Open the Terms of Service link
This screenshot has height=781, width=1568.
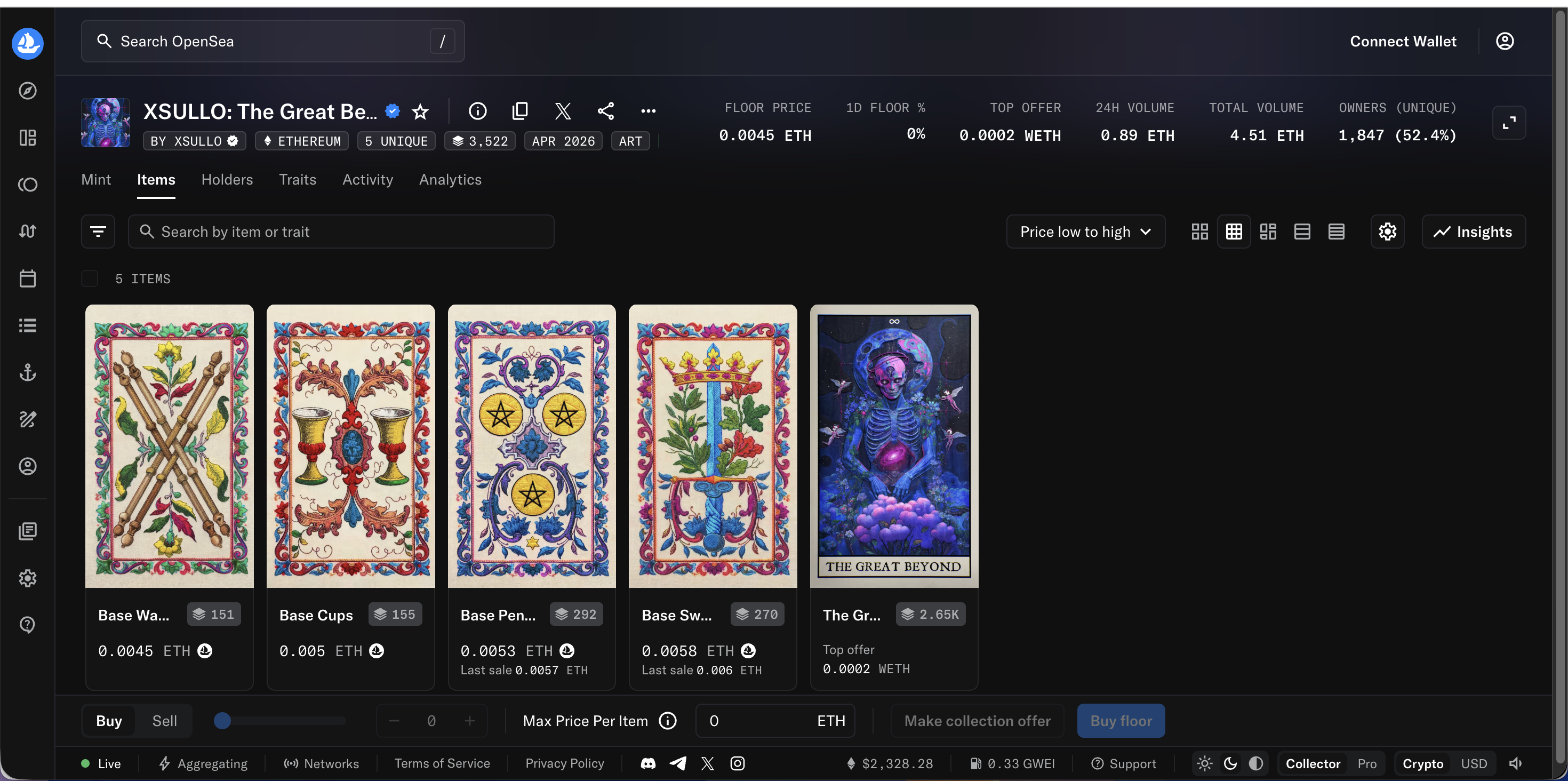tap(442, 763)
